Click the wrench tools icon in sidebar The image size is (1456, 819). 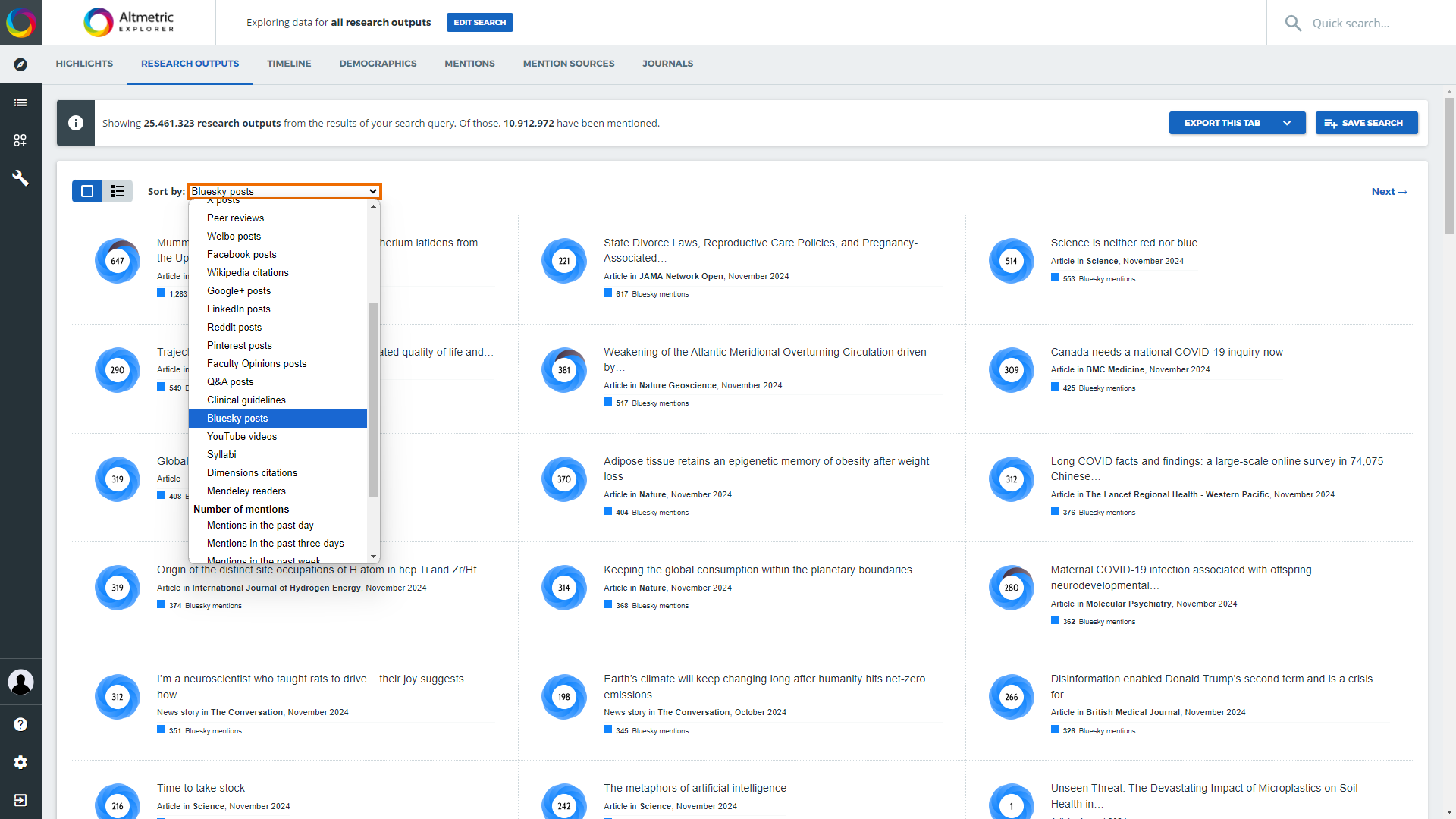point(20,178)
